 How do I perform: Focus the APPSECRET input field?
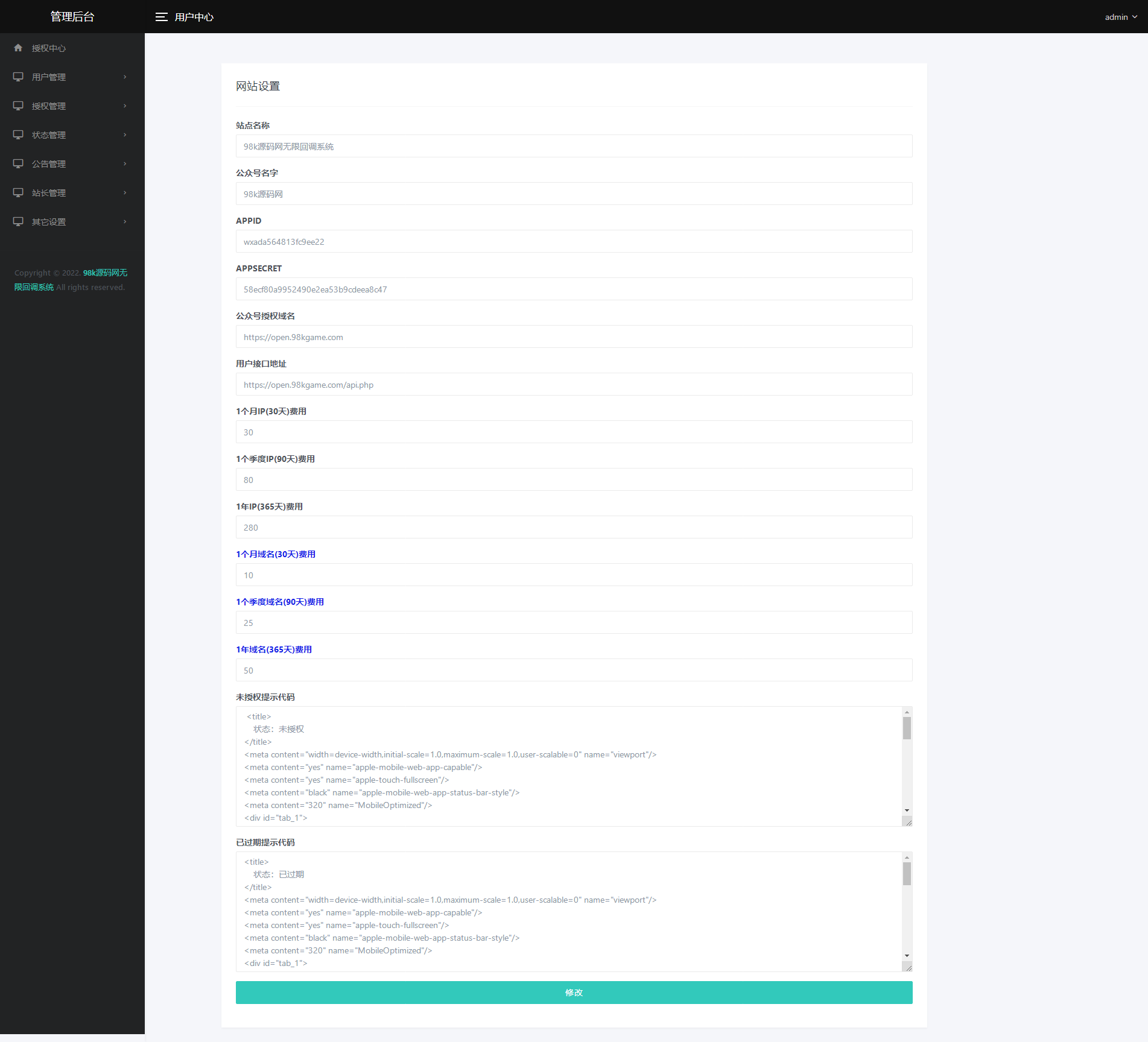point(574,289)
